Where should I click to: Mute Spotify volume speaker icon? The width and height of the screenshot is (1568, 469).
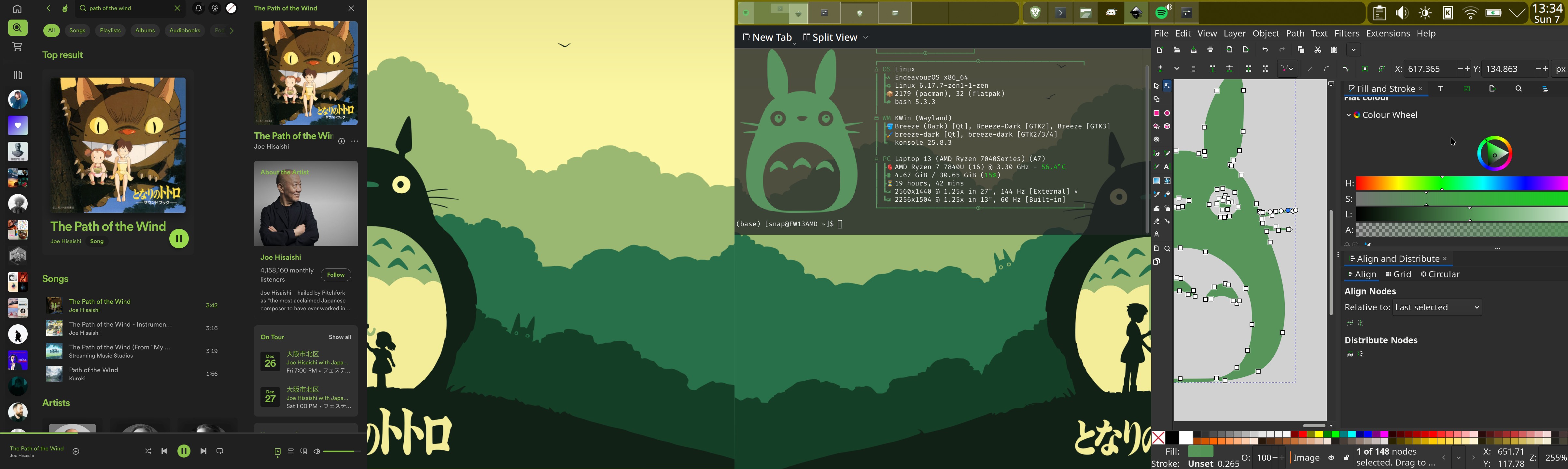pyautogui.click(x=316, y=452)
